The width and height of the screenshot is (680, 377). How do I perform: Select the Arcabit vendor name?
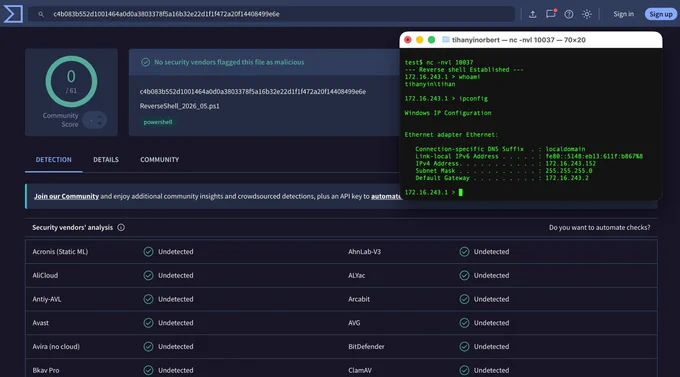click(359, 299)
